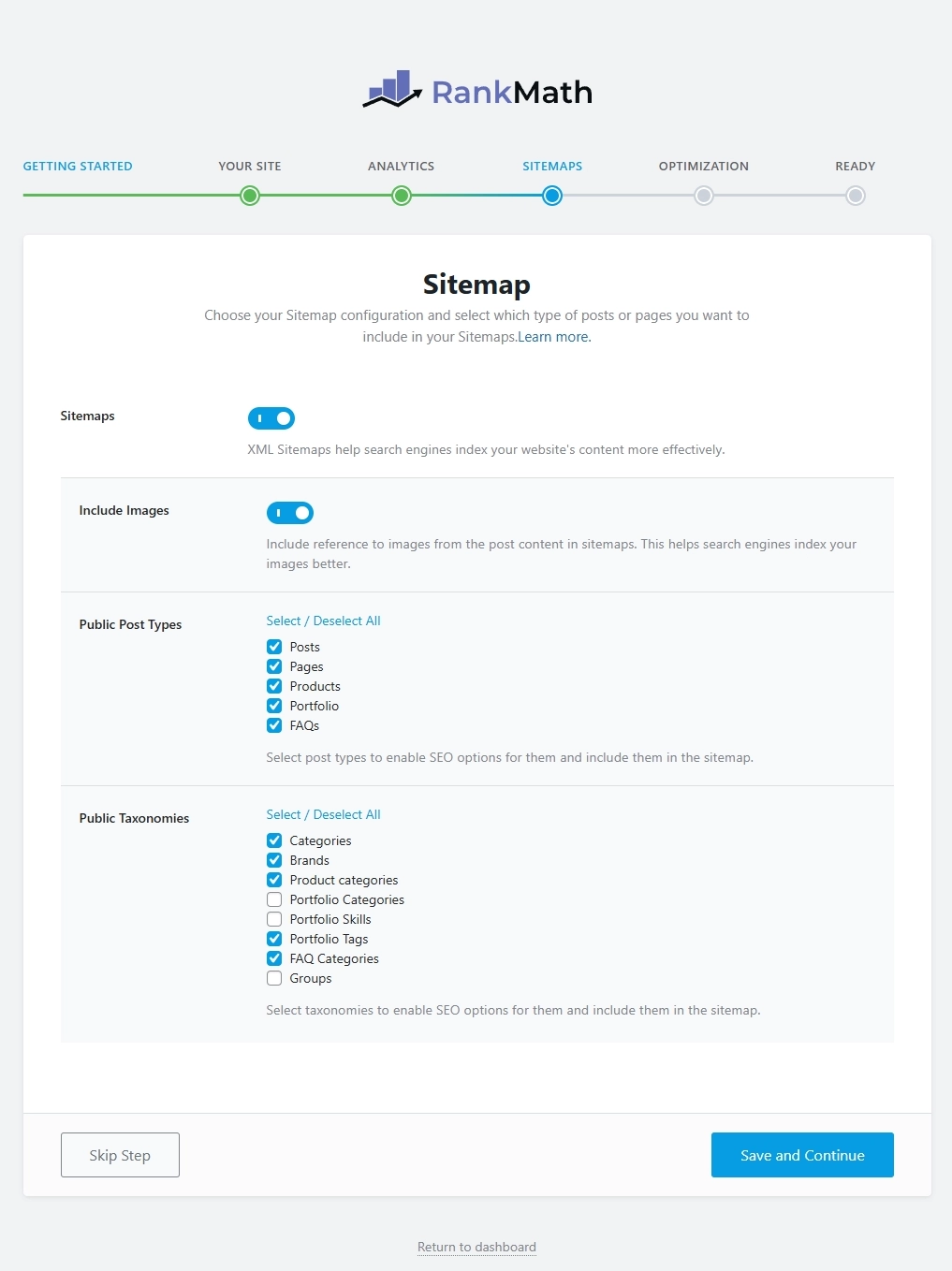This screenshot has width=952, height=1271.
Task: Go to the Optimization step label
Action: 704,167
